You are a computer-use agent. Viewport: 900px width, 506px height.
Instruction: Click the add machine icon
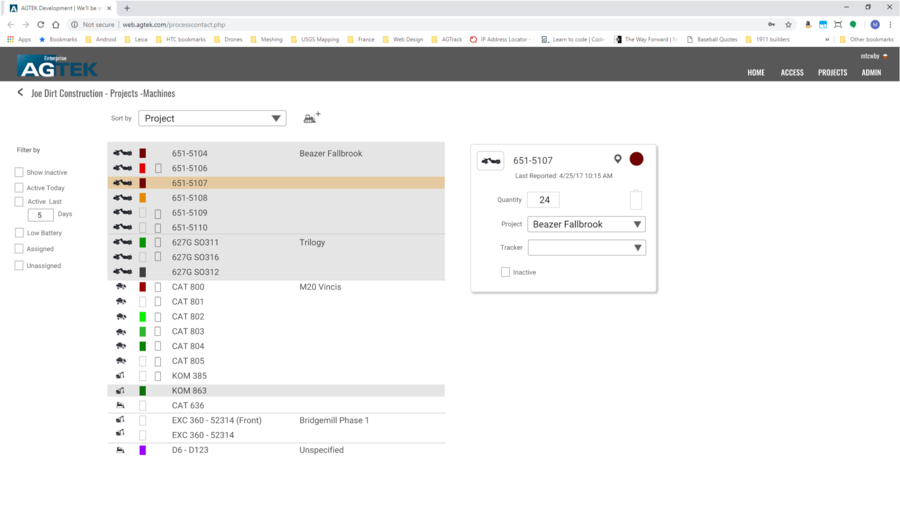(x=311, y=118)
